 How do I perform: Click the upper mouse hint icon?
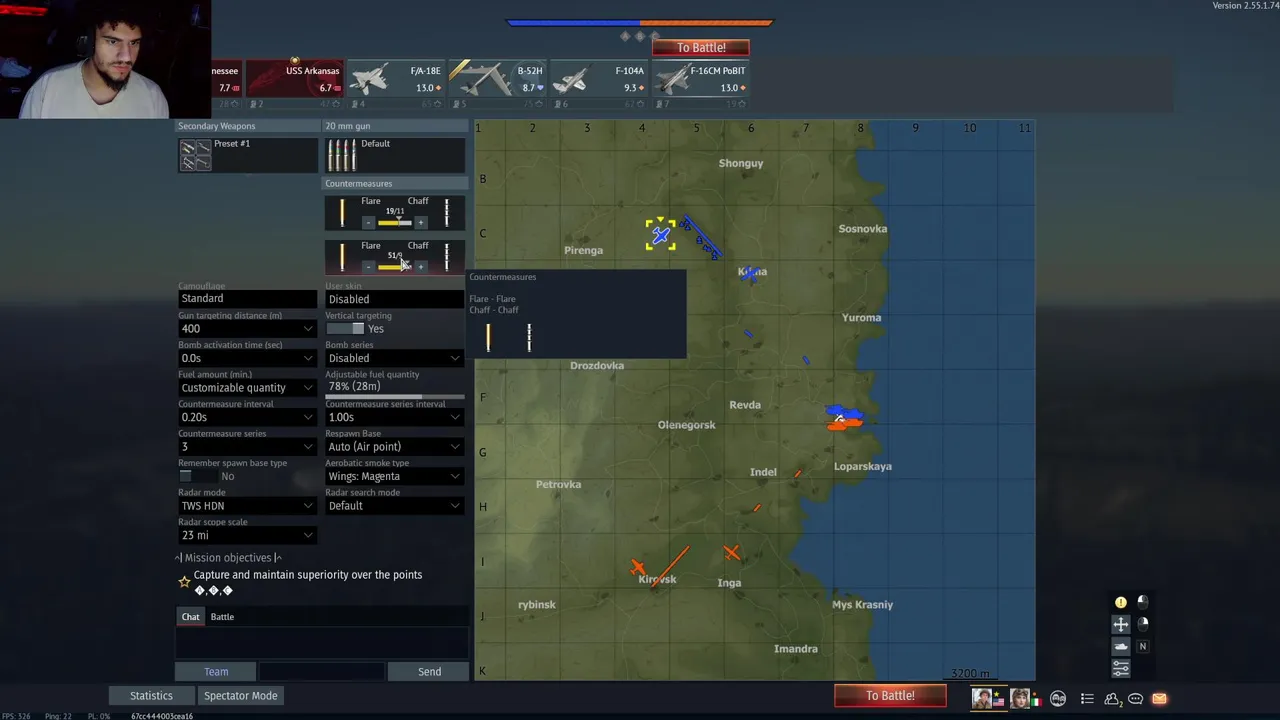click(x=1142, y=602)
